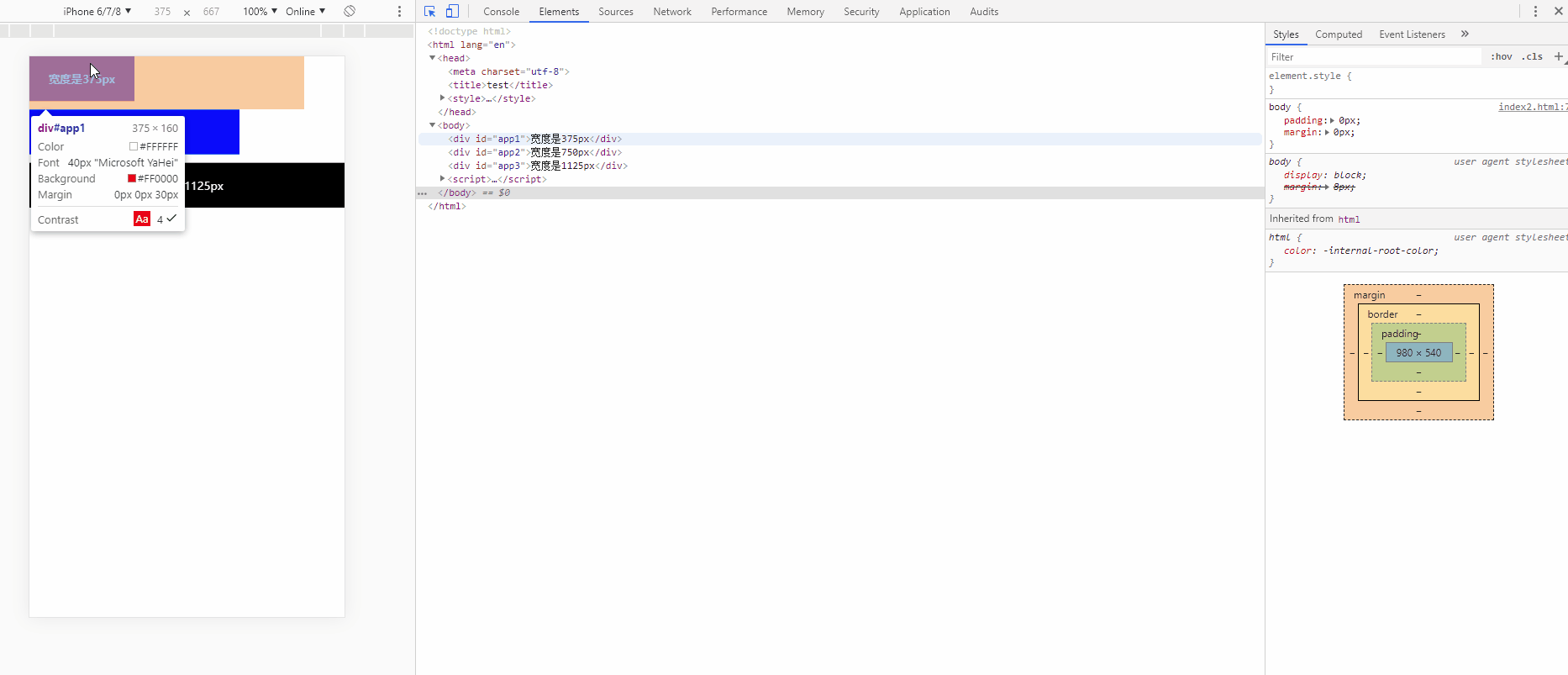Open the index2.html source link
This screenshot has width=1568, height=675.
pos(1533,107)
